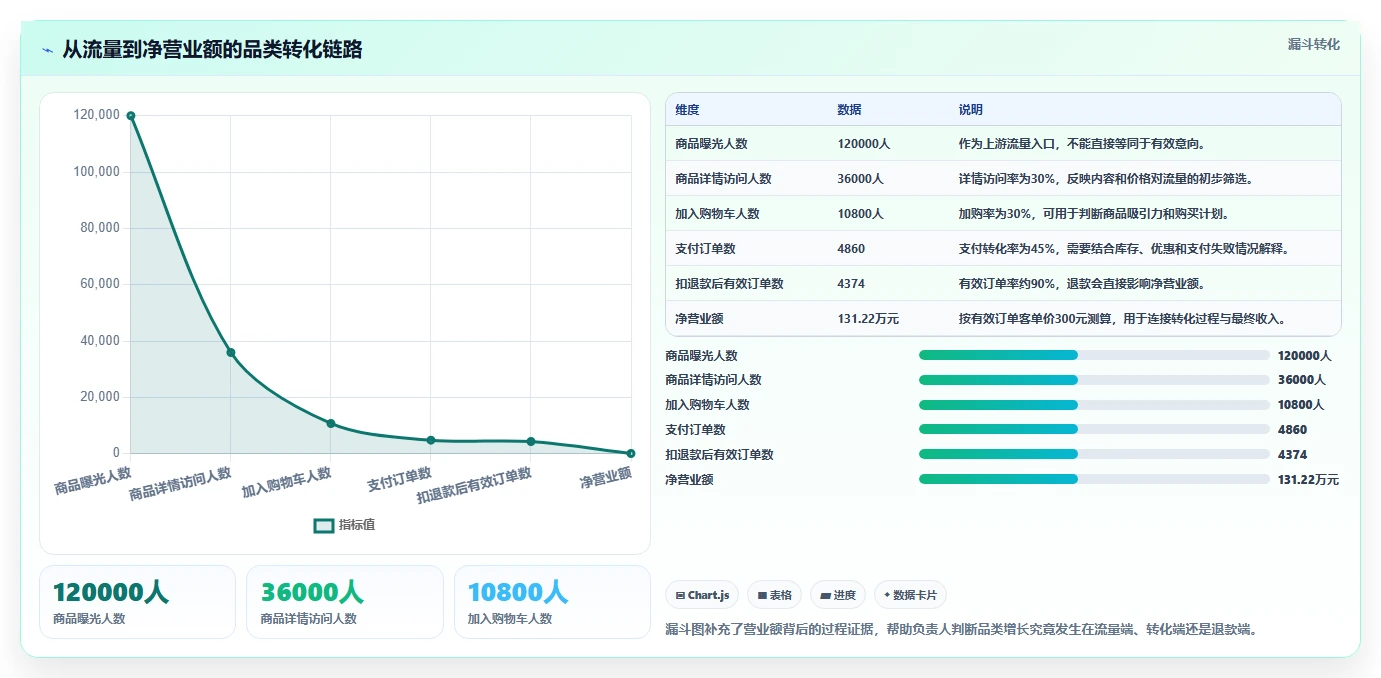
Task: Click the 维度 table column header
Action: pyautogui.click(x=687, y=110)
